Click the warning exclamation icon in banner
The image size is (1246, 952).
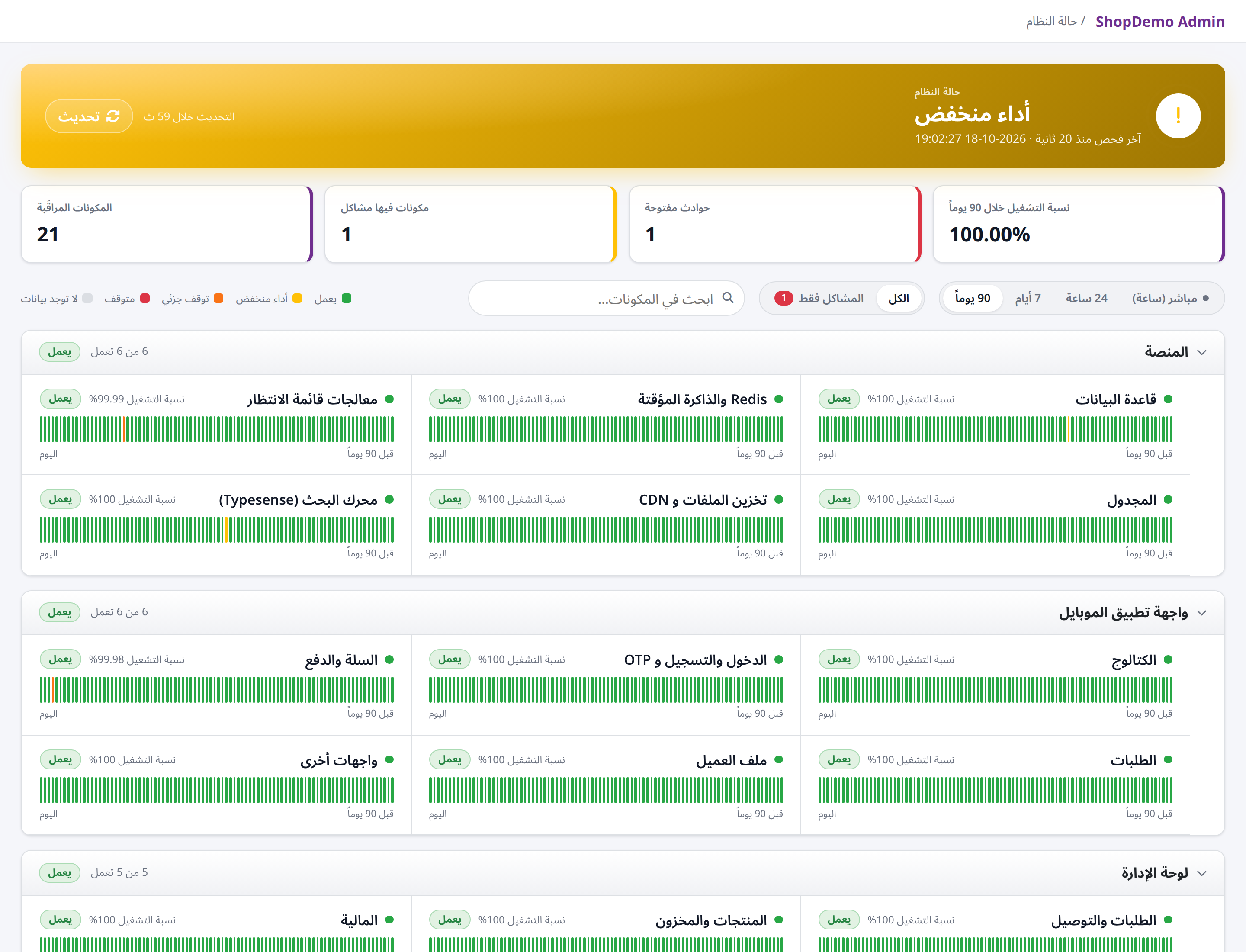tap(1178, 116)
